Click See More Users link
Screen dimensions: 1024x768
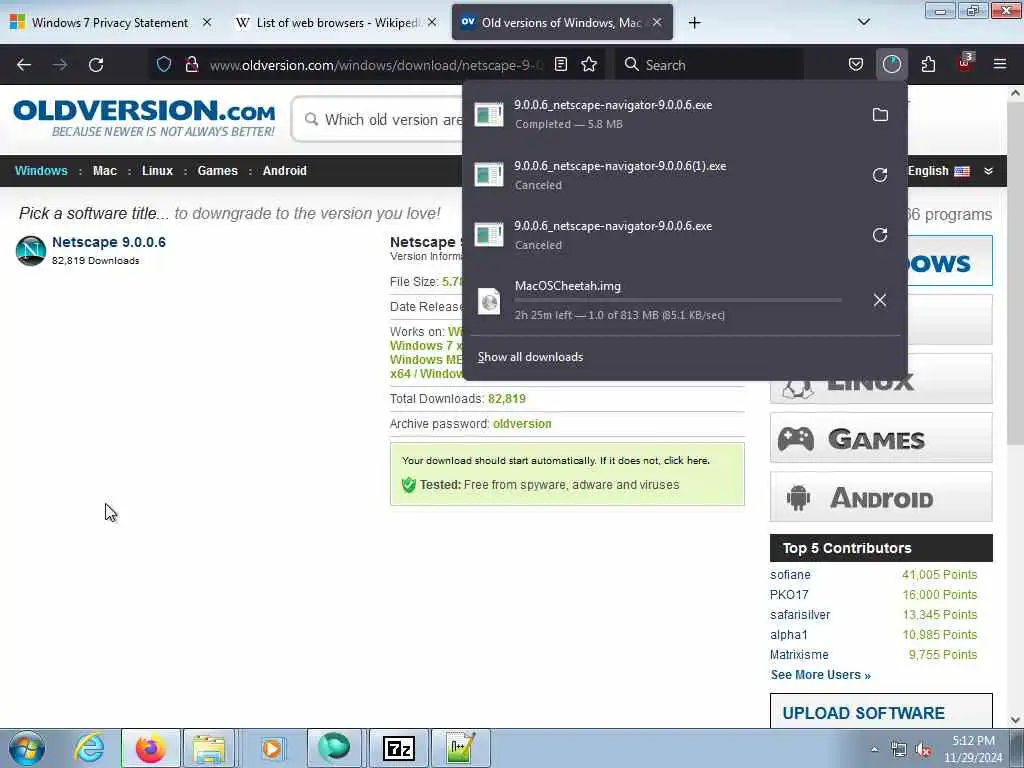click(821, 675)
